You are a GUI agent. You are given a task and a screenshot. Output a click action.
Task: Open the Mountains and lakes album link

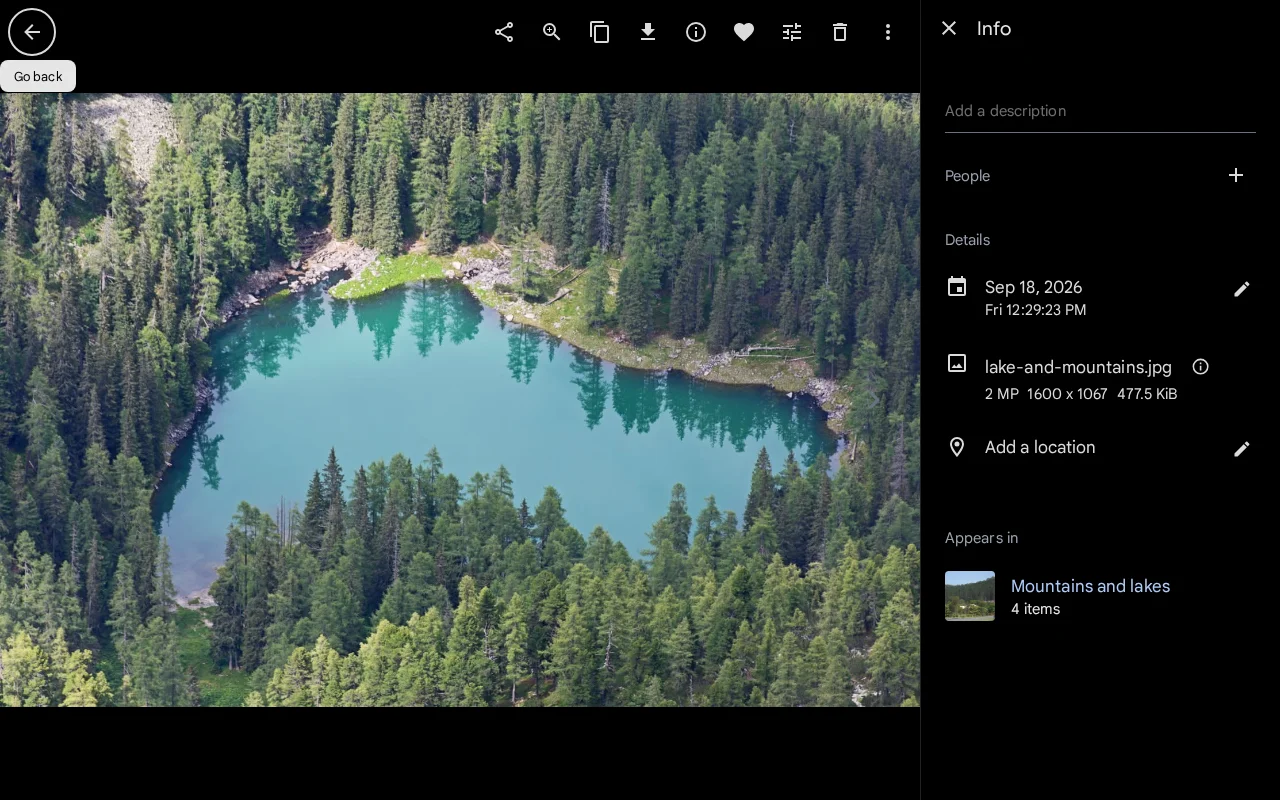1090,586
